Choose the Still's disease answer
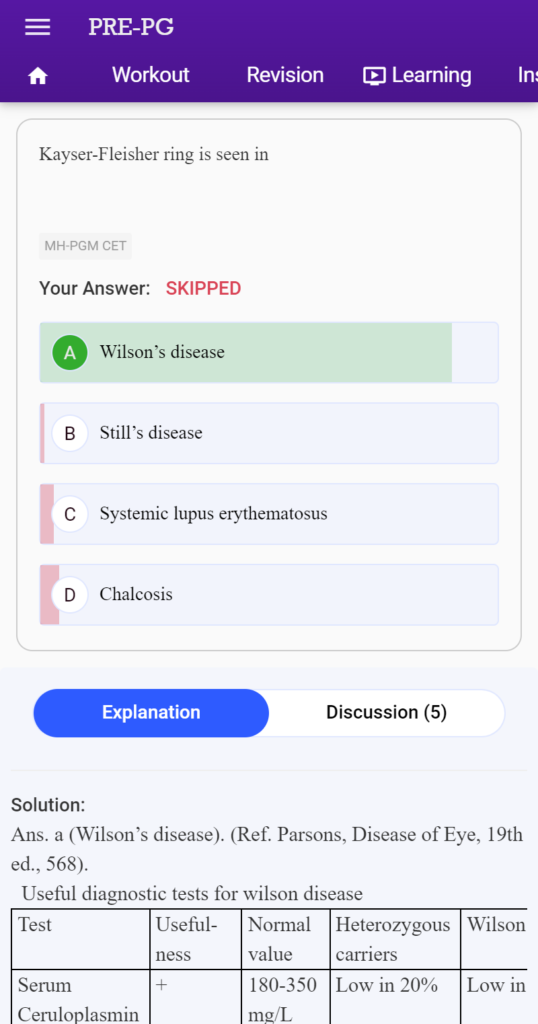This screenshot has height=1024, width=538. (269, 434)
